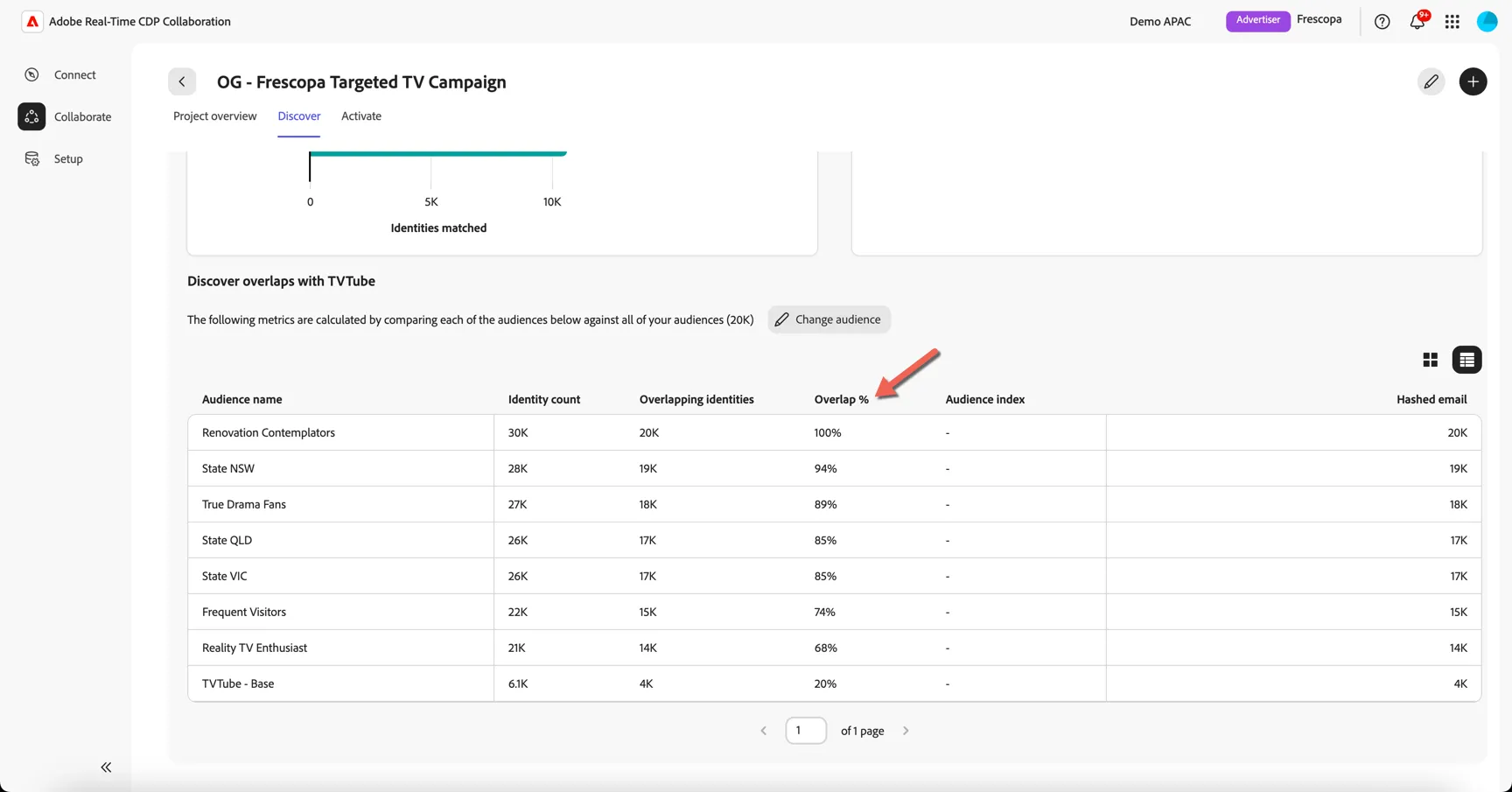This screenshot has width=1512, height=792.
Task: Open the help question mark icon
Action: point(1382,22)
